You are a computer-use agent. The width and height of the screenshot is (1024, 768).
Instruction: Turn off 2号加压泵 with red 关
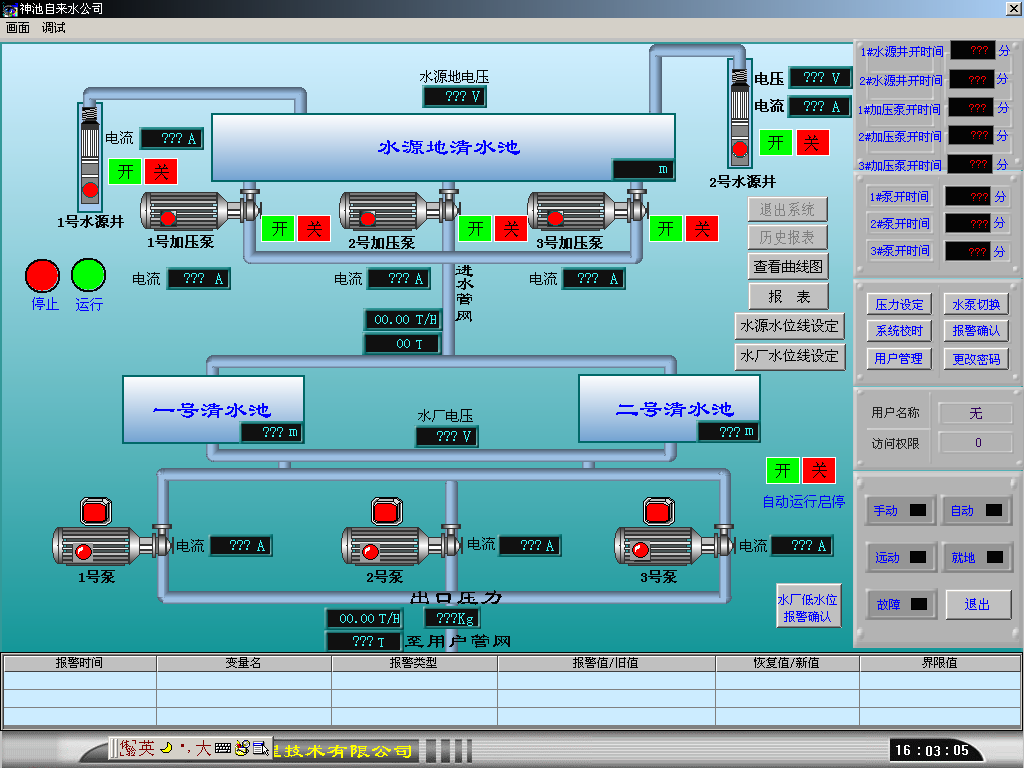[510, 229]
